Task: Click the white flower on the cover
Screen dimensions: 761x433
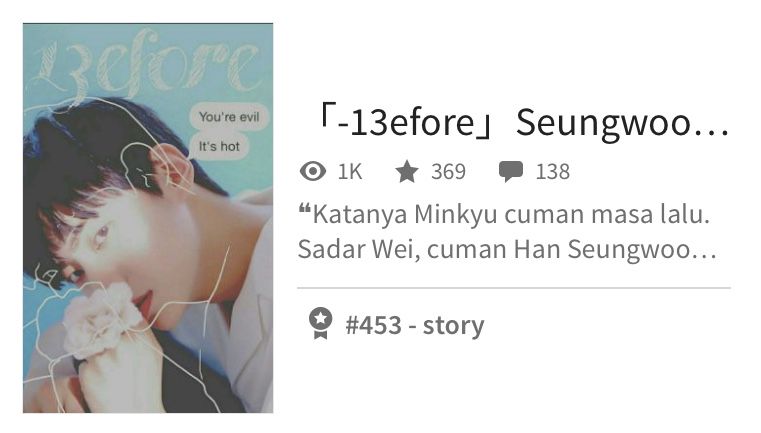Action: point(100,318)
